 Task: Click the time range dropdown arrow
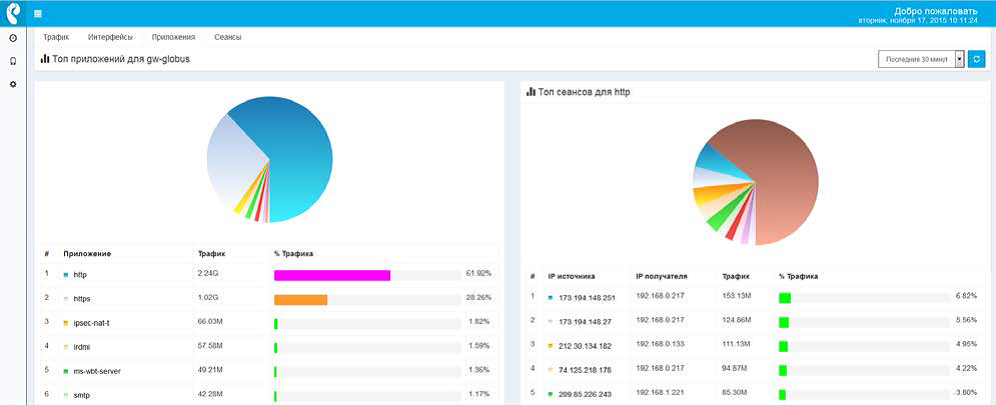click(x=959, y=59)
